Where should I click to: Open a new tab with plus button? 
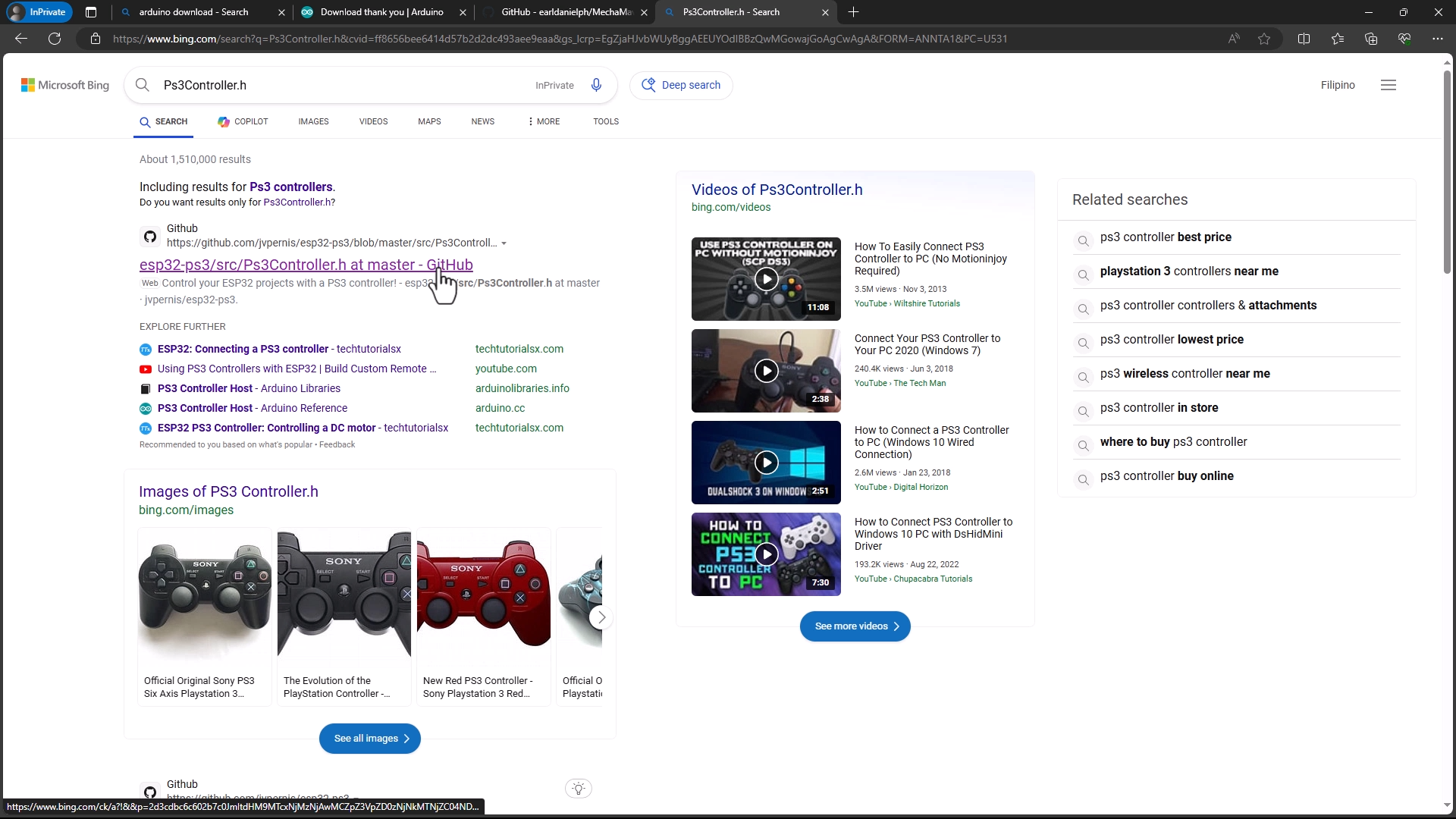(x=854, y=12)
